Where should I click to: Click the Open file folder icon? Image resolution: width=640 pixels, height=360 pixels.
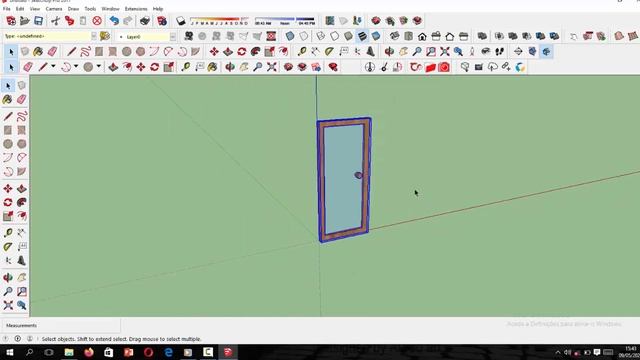point(25,21)
